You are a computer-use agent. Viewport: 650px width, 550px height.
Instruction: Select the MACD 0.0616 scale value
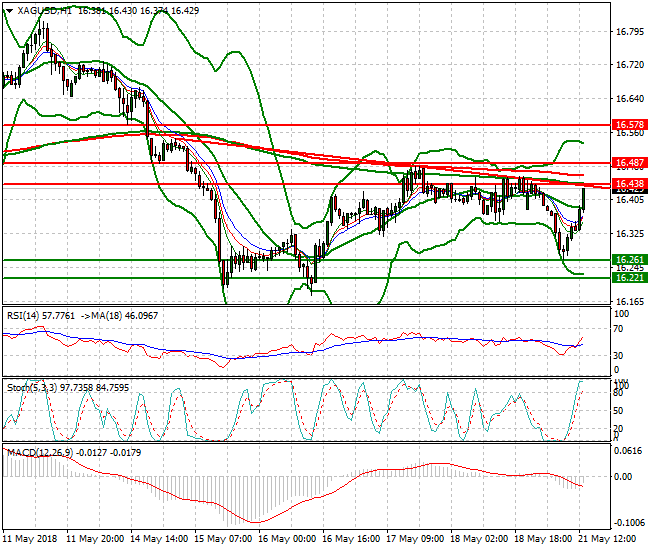coord(628,451)
